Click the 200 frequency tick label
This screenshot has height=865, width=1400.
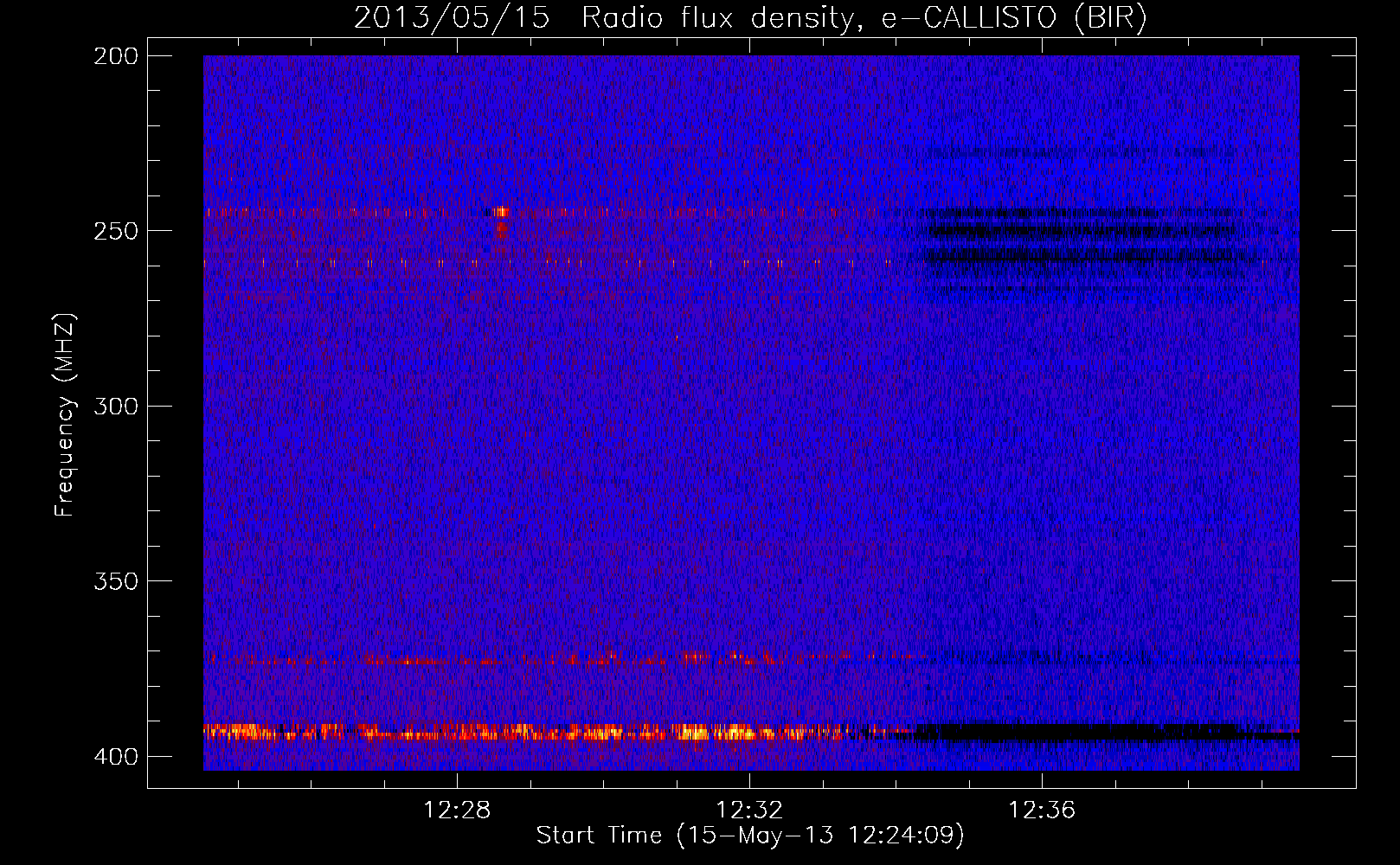pos(116,56)
